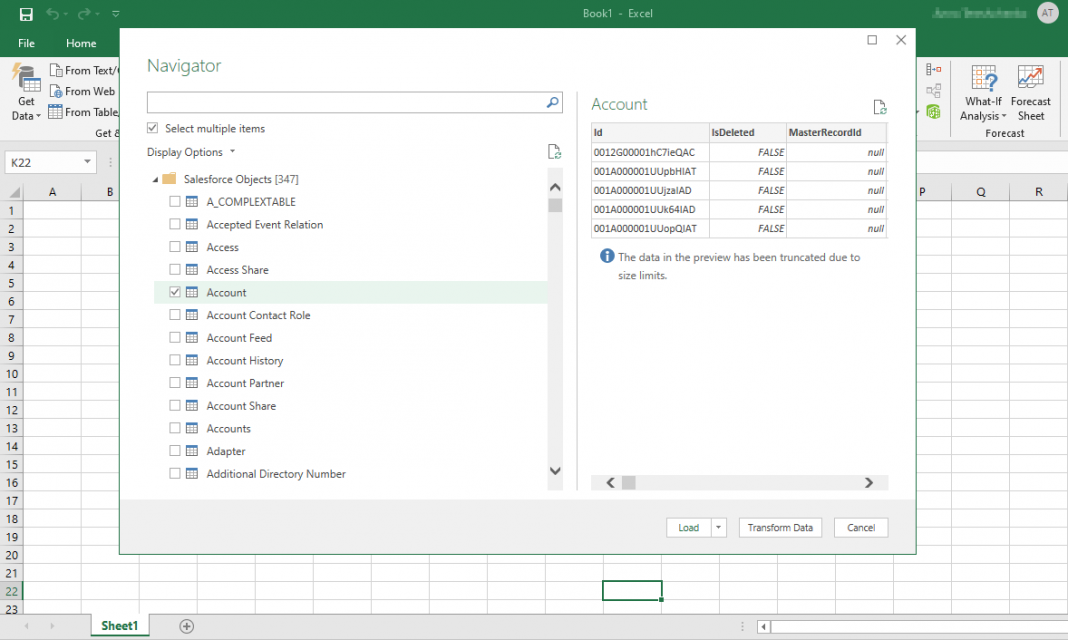The width and height of the screenshot is (1068, 640).
Task: Import data using From Web
Action: [82, 91]
